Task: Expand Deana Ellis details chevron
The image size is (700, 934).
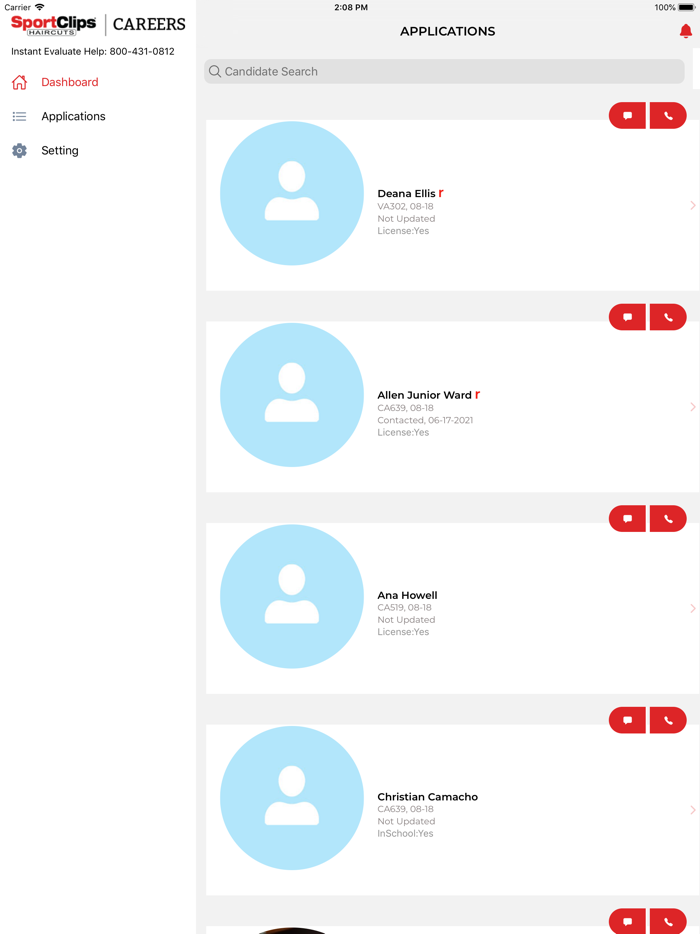Action: (692, 206)
